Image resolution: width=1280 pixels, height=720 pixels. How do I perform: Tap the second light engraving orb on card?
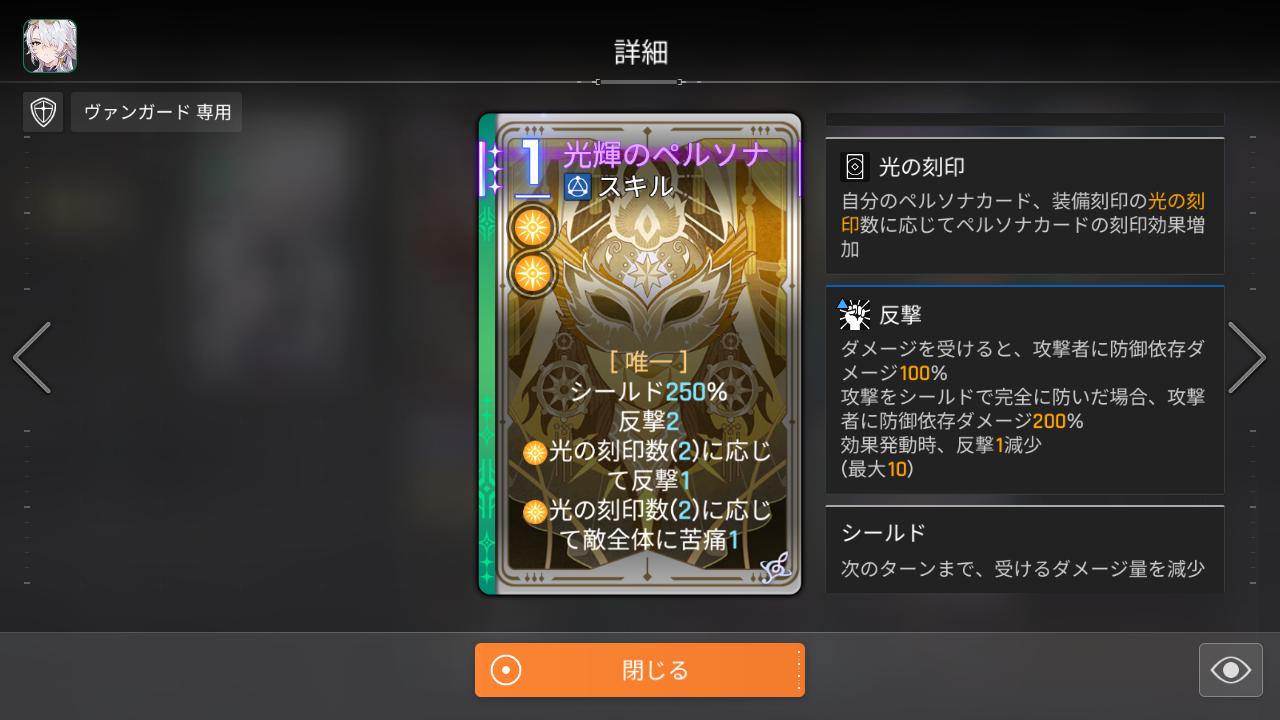[x=532, y=273]
